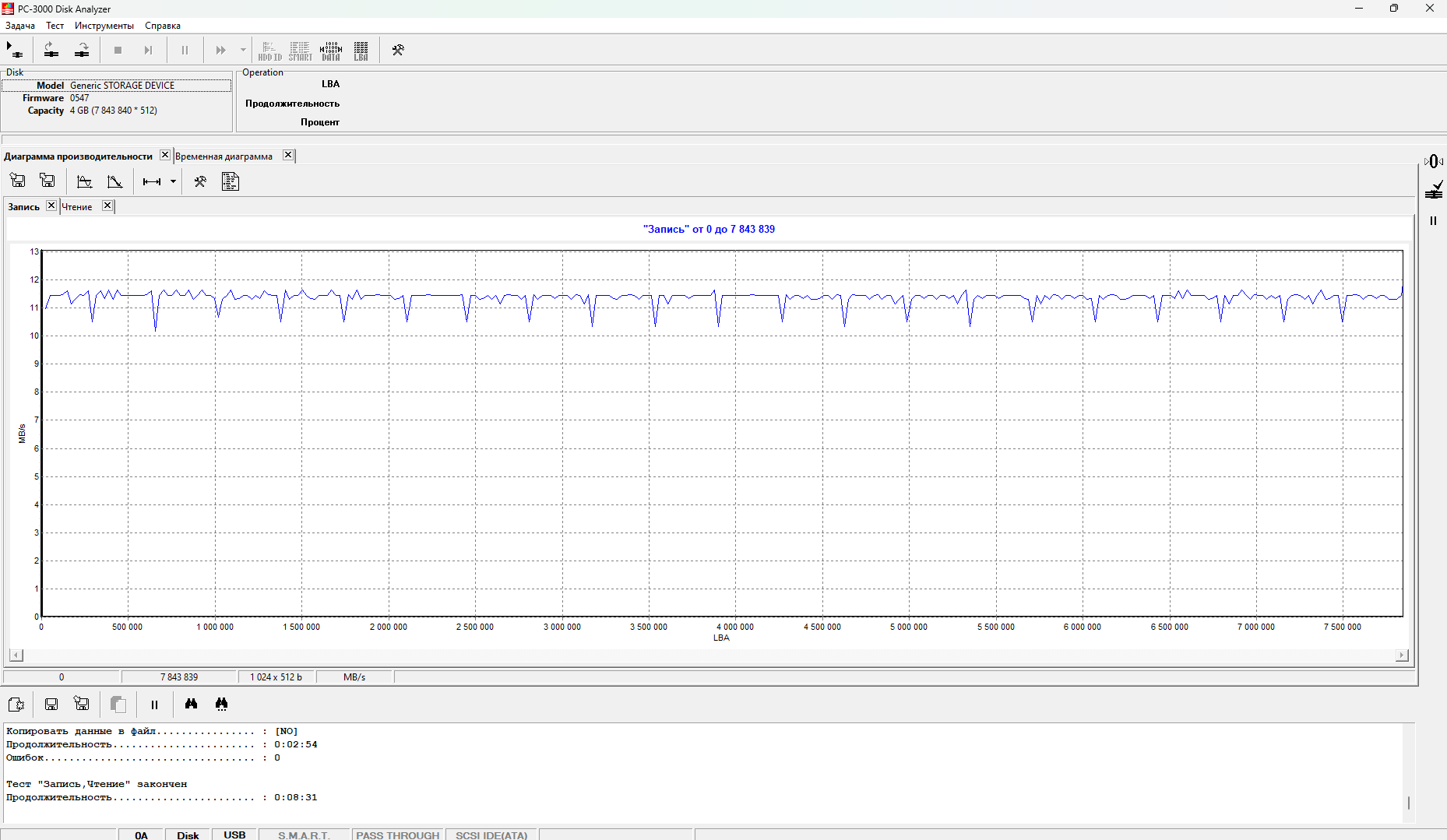Select the Model Generic STORAGE DEVICE row
Screen dimensions: 1447x840
(116, 86)
